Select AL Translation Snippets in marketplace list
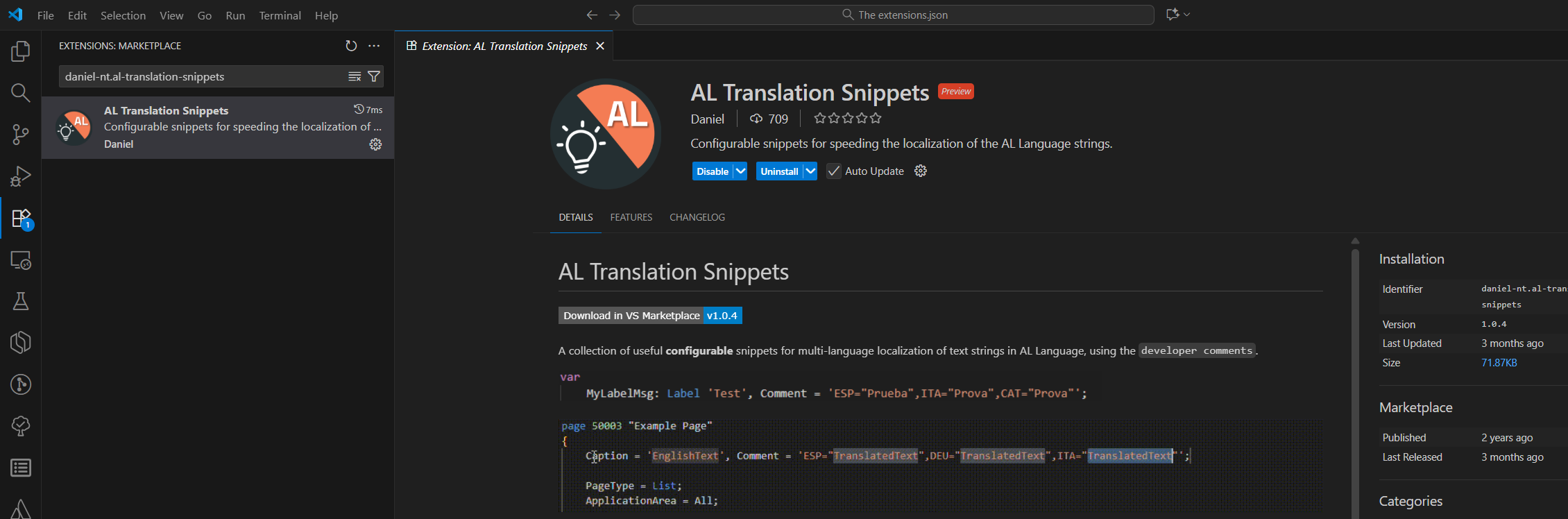 click(218, 128)
